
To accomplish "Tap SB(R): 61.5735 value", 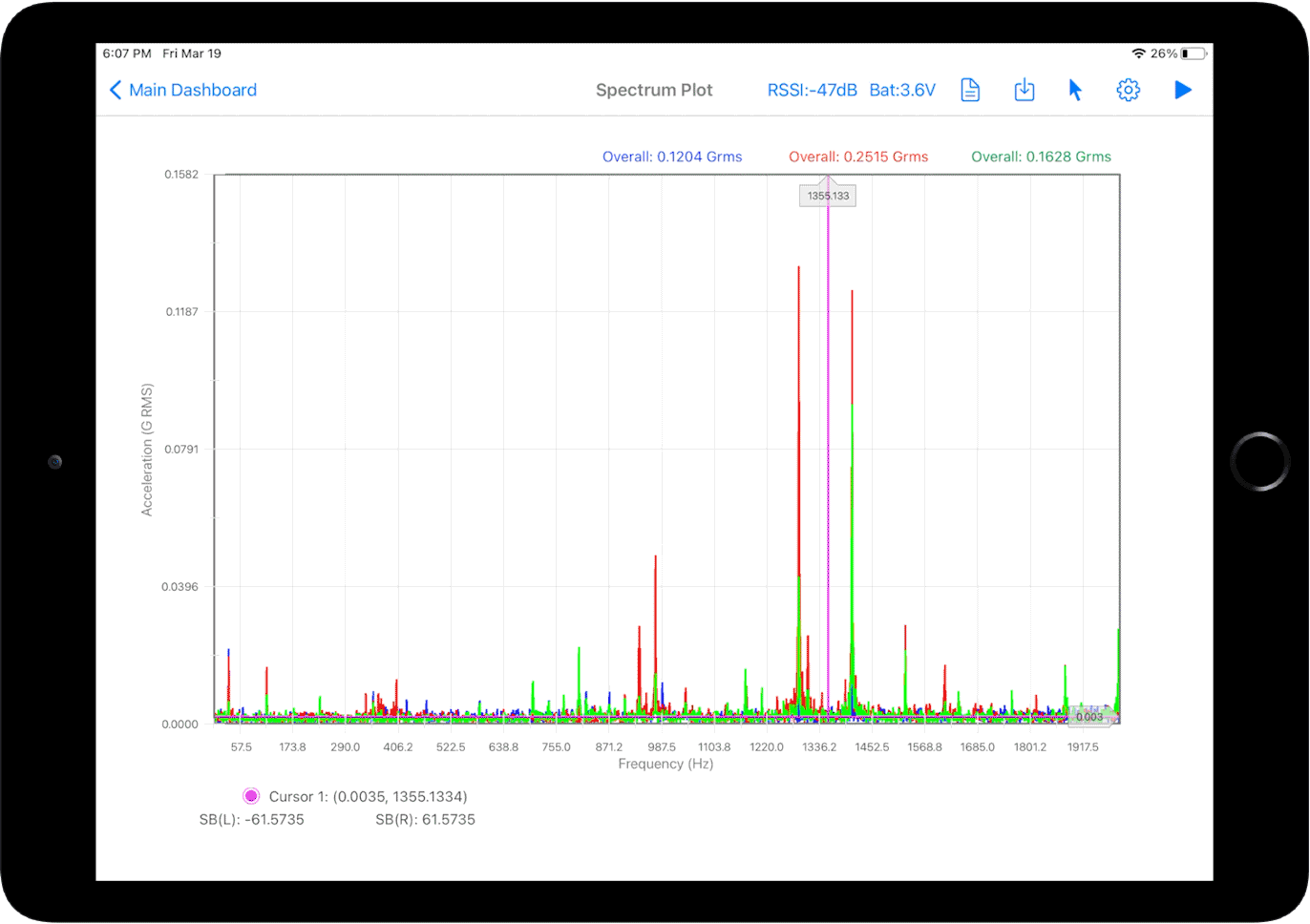I will [x=425, y=819].
